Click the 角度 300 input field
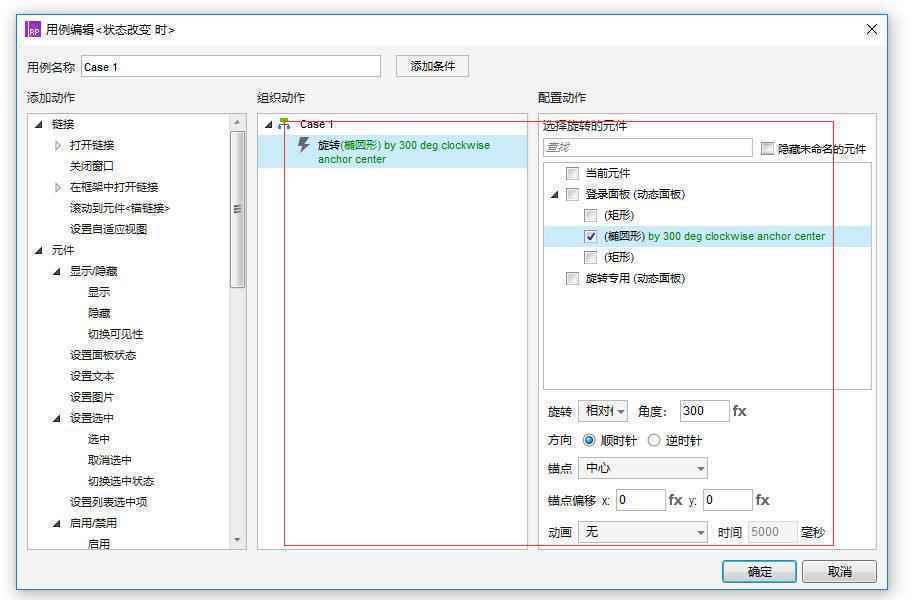This screenshot has width=918, height=600. pyautogui.click(x=704, y=411)
